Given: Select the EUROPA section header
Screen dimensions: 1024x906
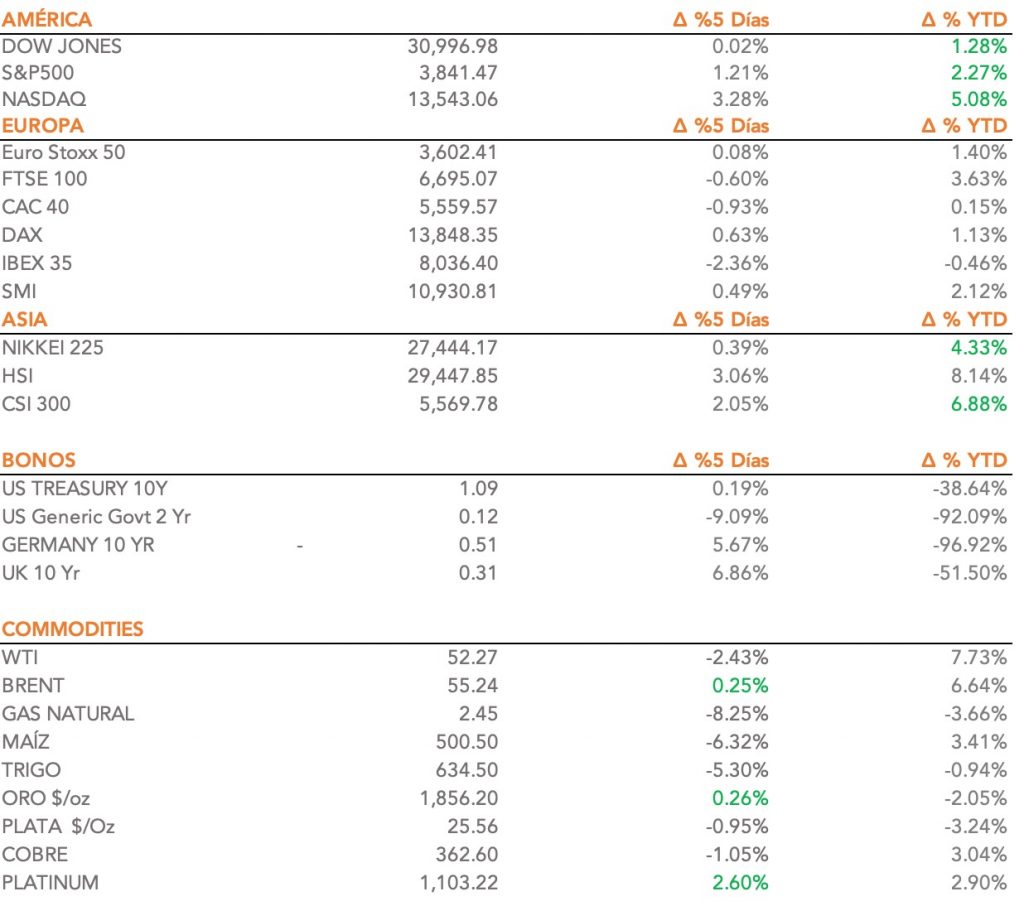Looking at the screenshot, I should click(43, 126).
